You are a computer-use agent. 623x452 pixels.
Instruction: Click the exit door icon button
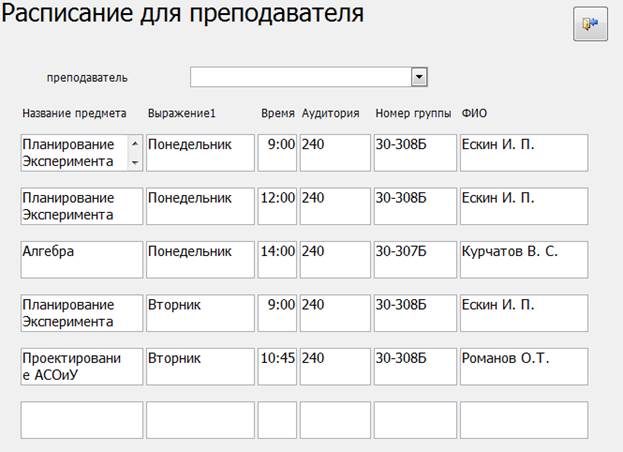tap(590, 25)
